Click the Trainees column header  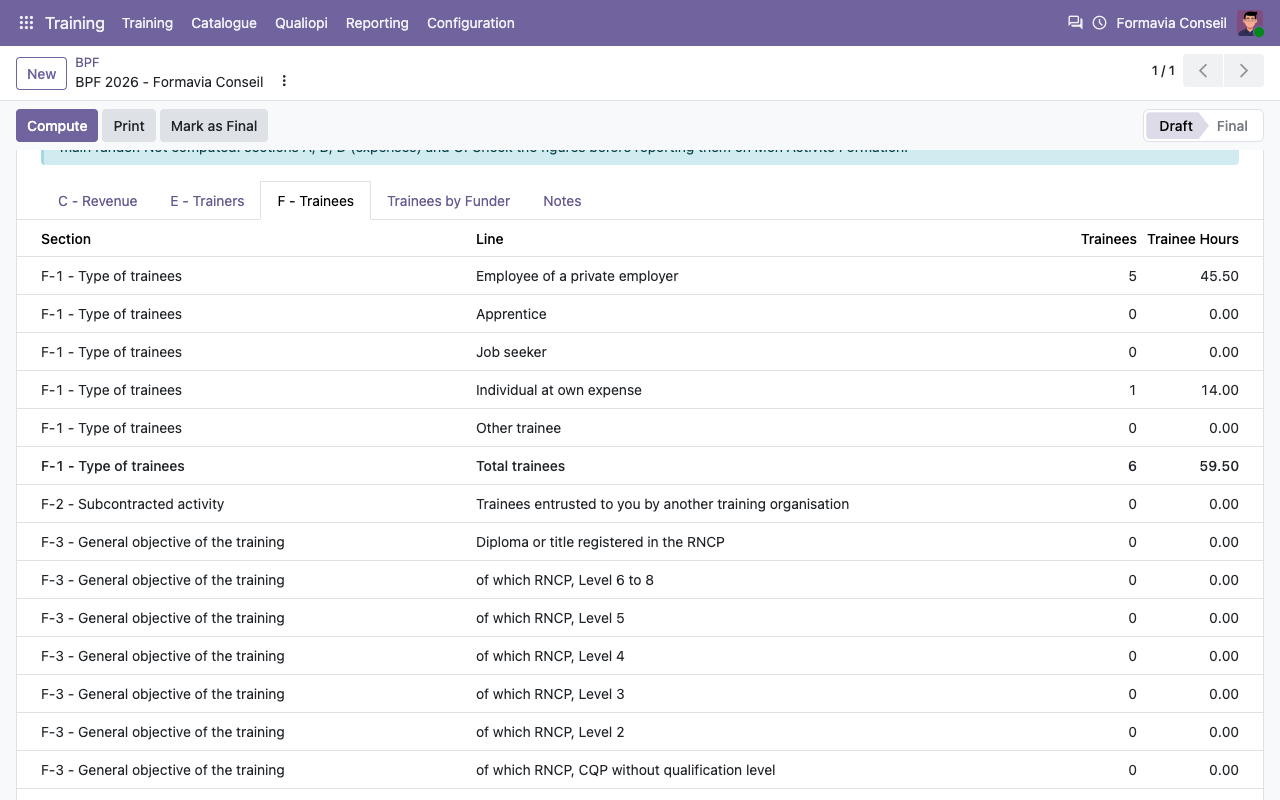pyautogui.click(x=1109, y=239)
